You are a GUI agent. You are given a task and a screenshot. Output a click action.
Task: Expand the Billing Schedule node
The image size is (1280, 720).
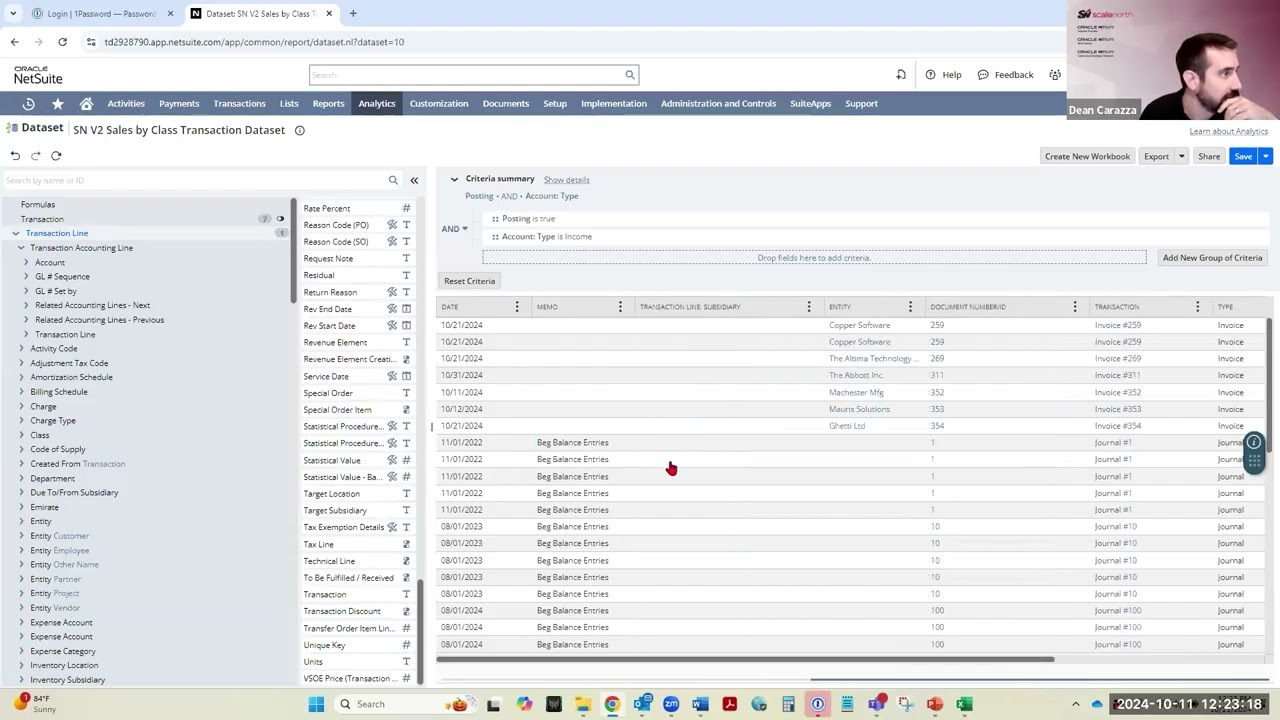[21, 392]
